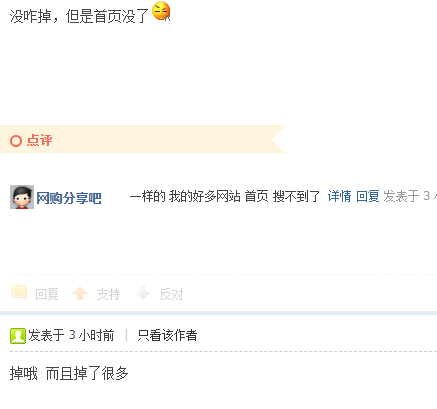Click the orange circle icon beside 点评

tap(16, 141)
